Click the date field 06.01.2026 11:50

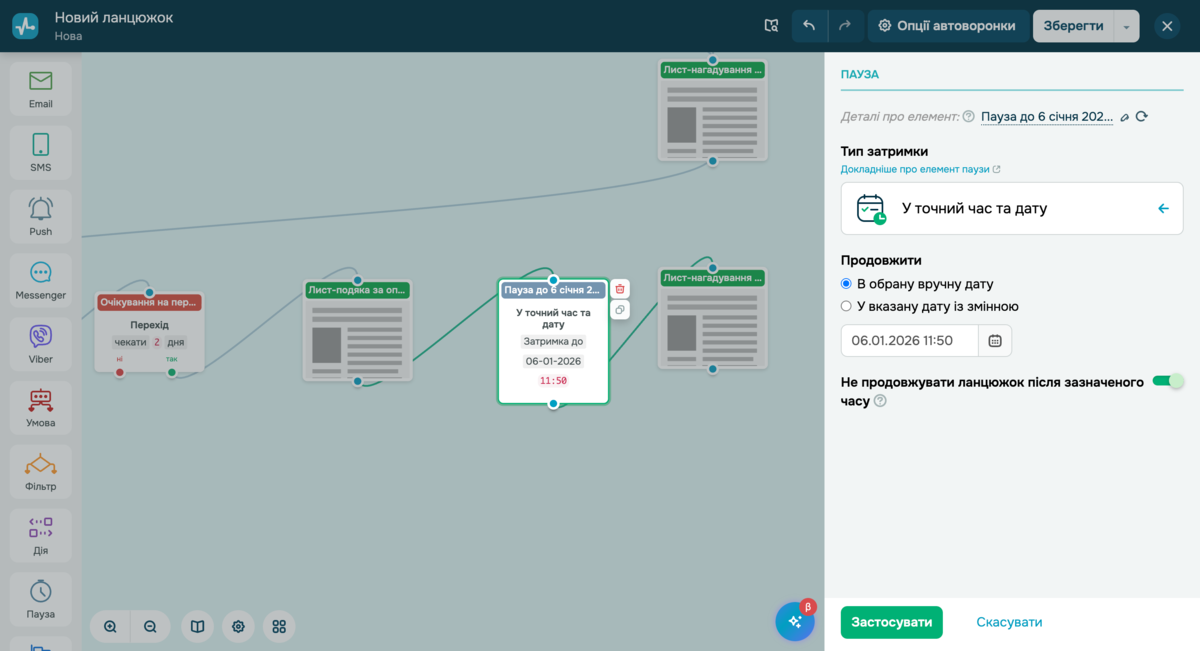pos(909,341)
